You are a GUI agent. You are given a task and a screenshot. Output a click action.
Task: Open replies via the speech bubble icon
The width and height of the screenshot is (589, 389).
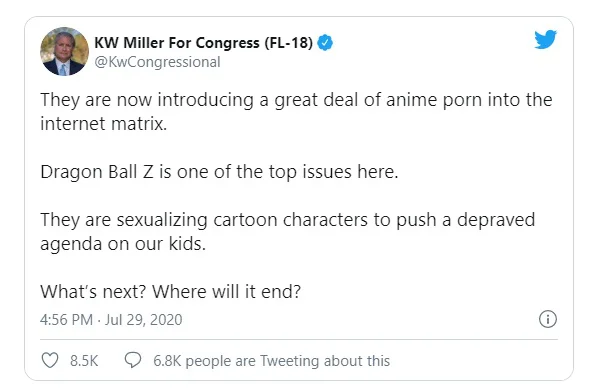[133, 360]
